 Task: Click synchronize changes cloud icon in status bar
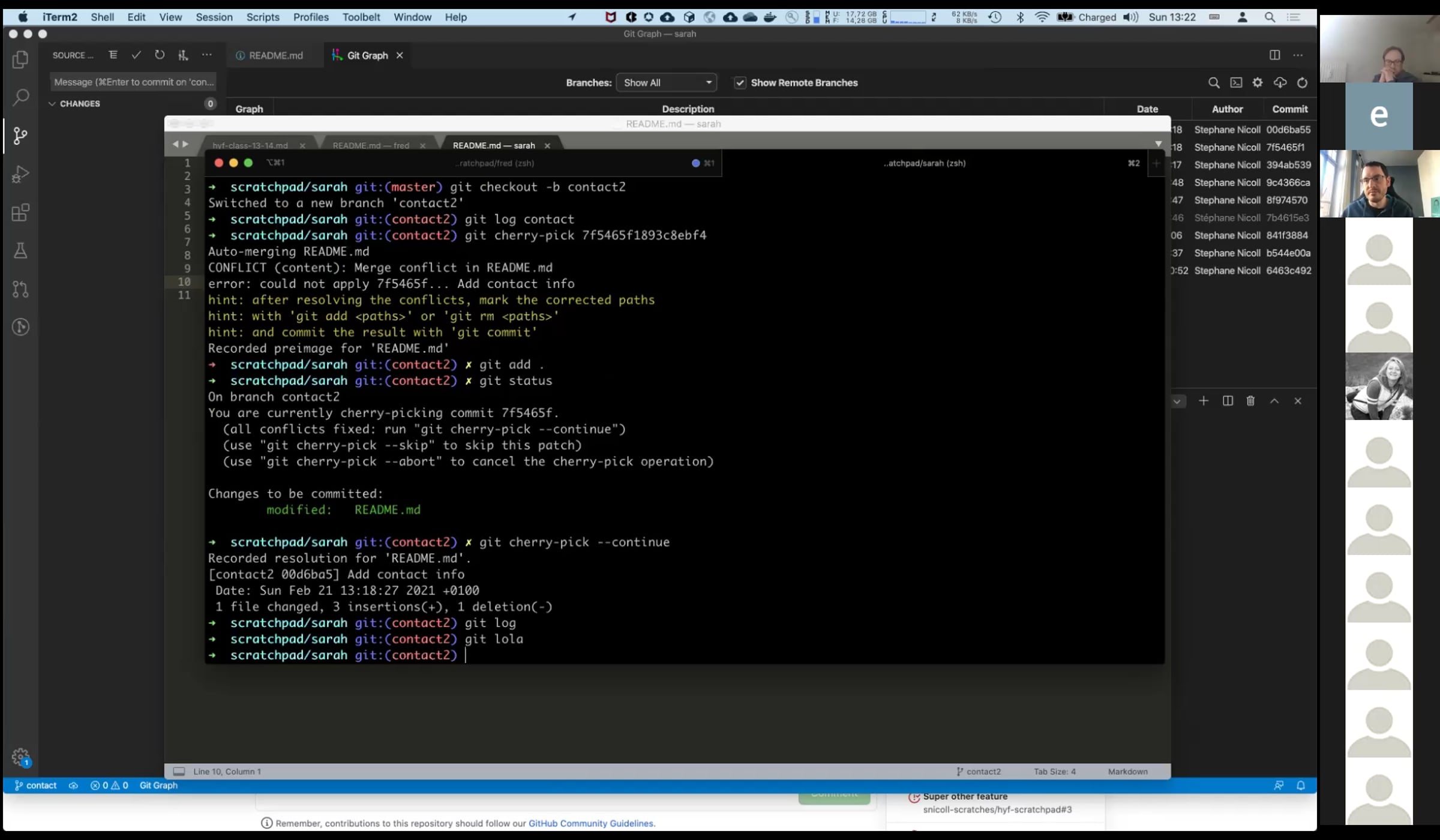73,785
